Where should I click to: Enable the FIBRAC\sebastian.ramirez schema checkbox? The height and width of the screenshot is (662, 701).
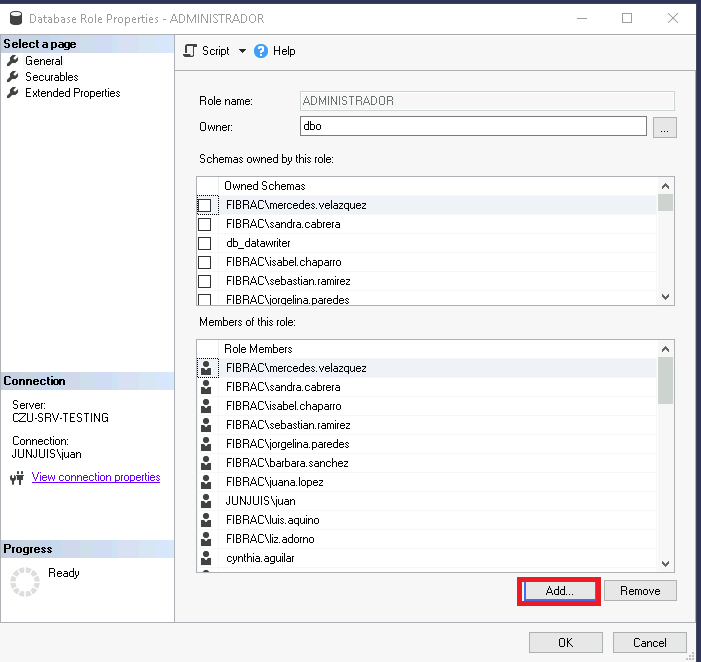[205, 281]
